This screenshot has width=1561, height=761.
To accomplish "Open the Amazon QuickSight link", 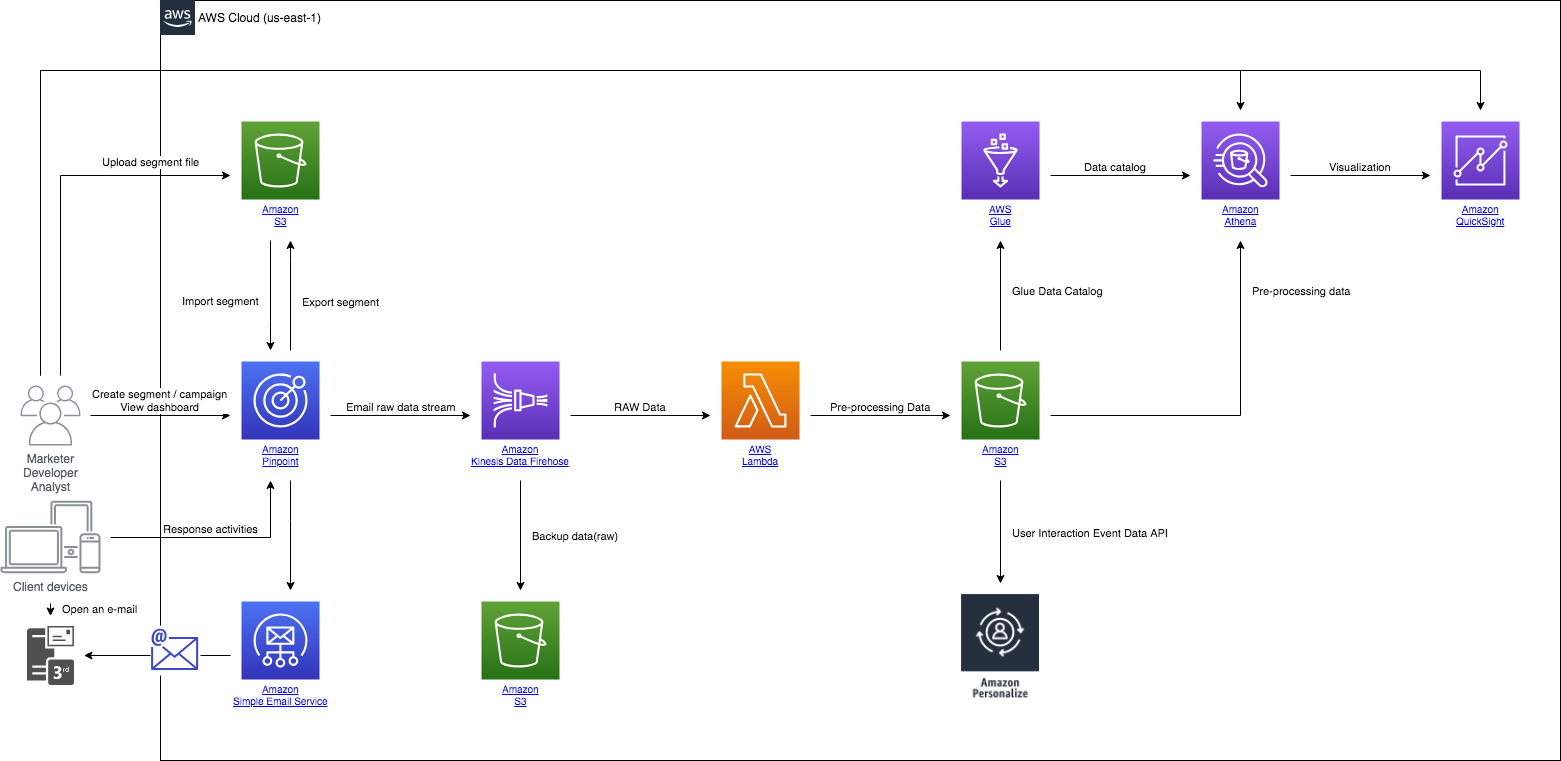I will click(x=1480, y=216).
